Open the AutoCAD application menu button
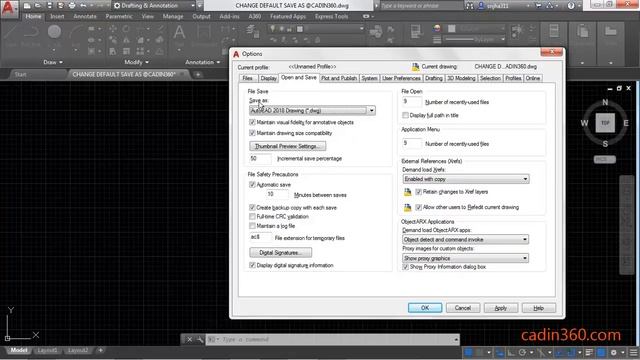 coord(9,8)
